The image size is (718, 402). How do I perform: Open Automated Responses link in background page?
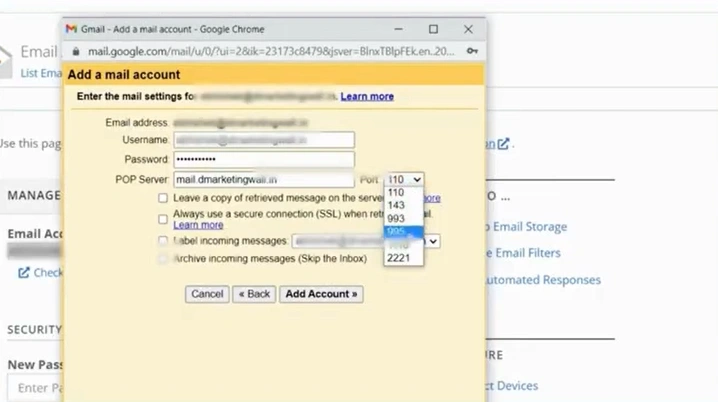coord(544,280)
